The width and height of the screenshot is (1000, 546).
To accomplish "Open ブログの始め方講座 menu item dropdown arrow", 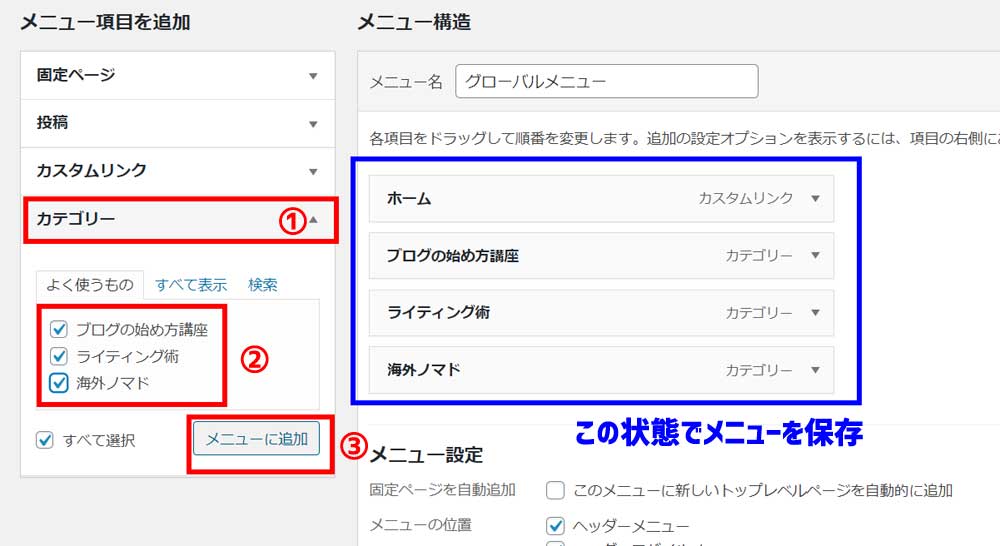I will click(x=815, y=255).
